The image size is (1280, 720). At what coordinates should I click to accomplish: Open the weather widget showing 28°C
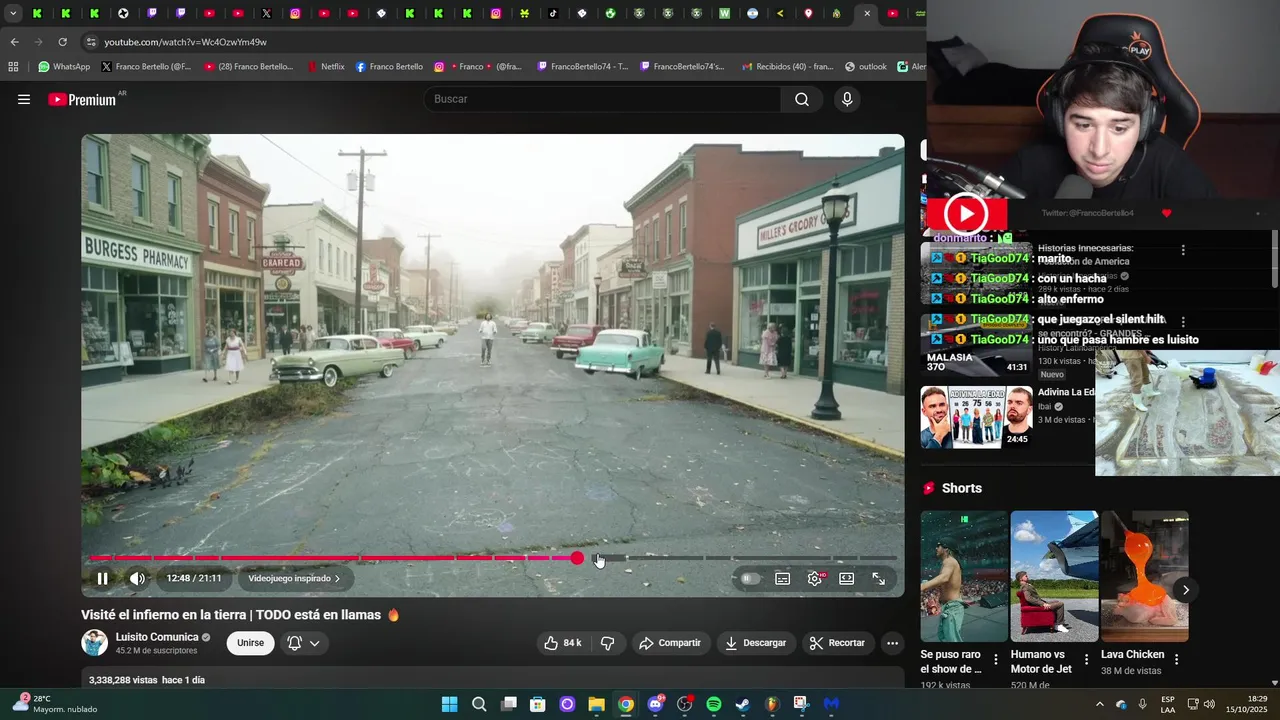[56, 704]
